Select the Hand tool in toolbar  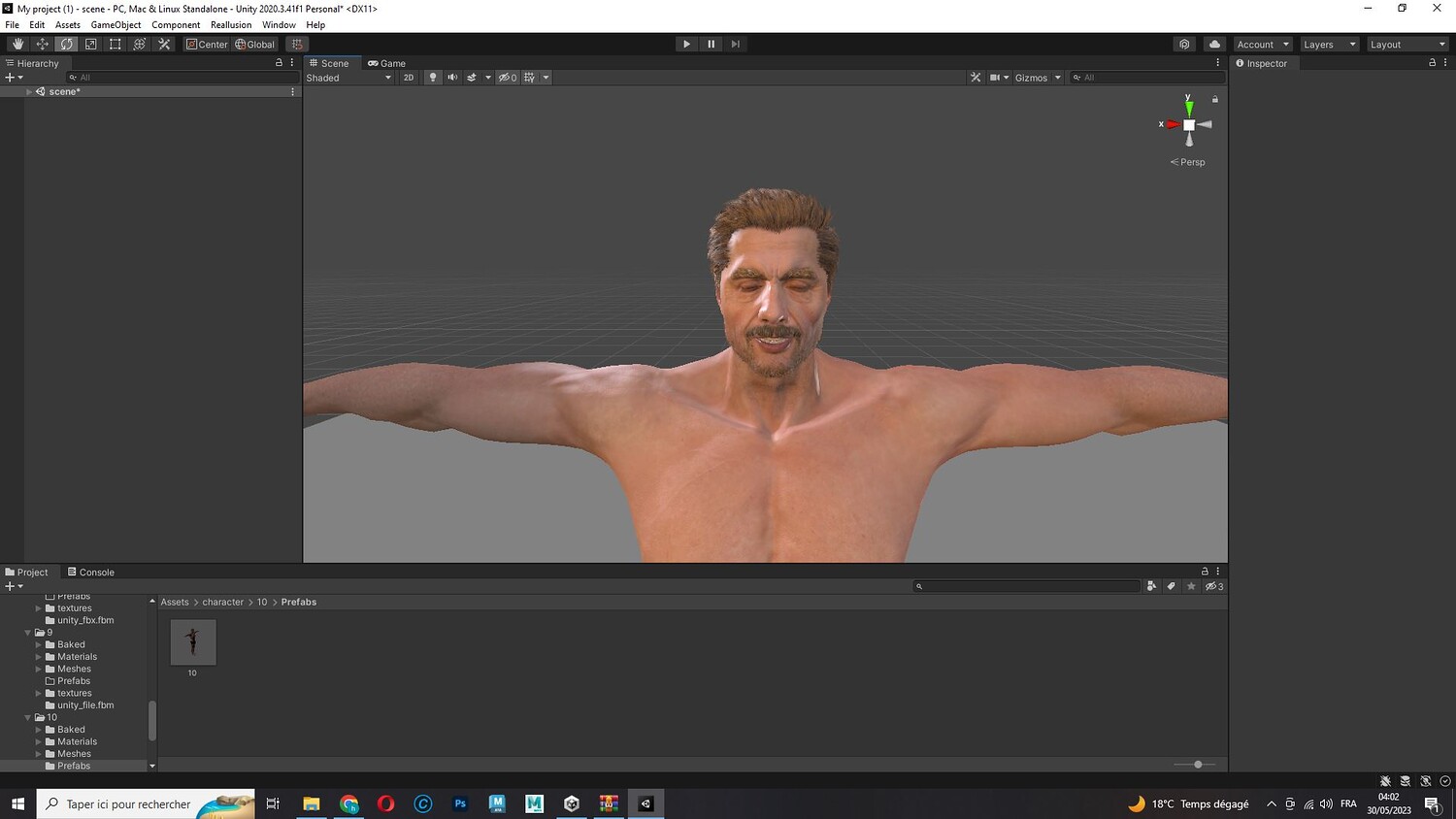(17, 45)
